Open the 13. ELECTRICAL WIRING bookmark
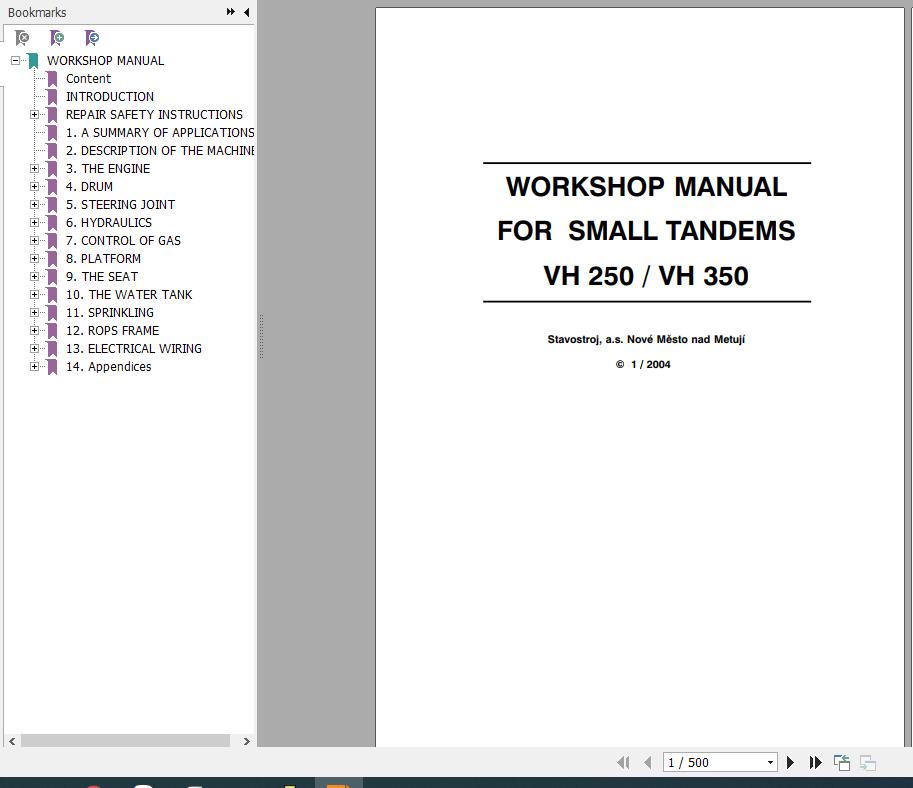This screenshot has height=788, width=913. tap(133, 348)
